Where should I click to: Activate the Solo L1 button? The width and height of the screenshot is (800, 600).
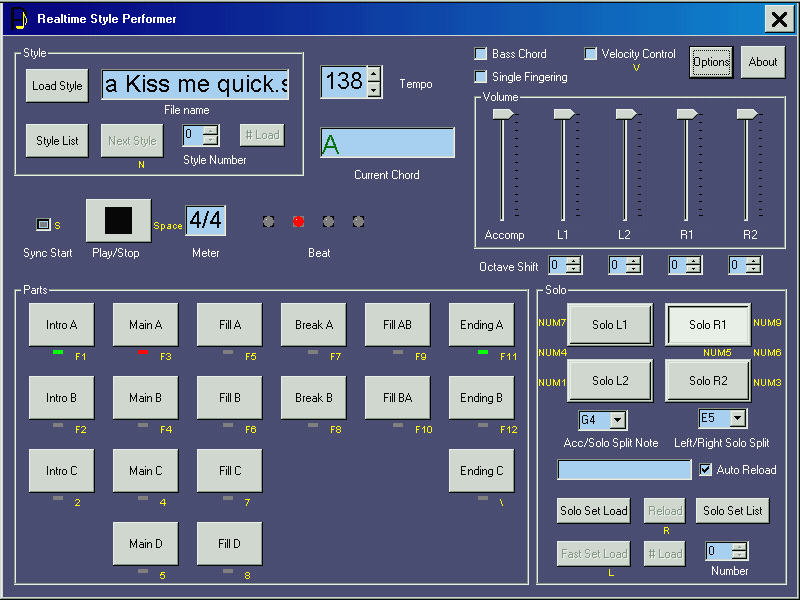(609, 325)
